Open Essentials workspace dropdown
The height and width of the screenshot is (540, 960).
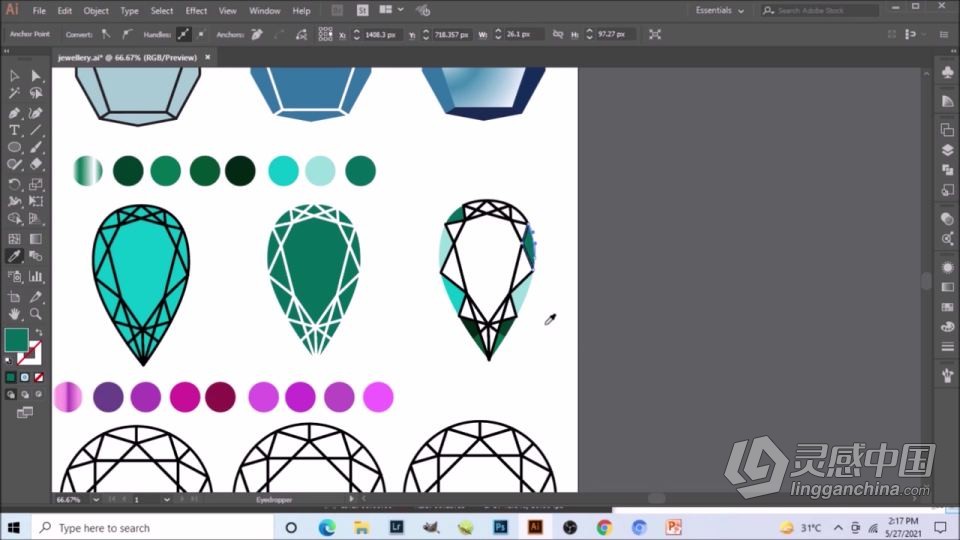[x=719, y=10]
